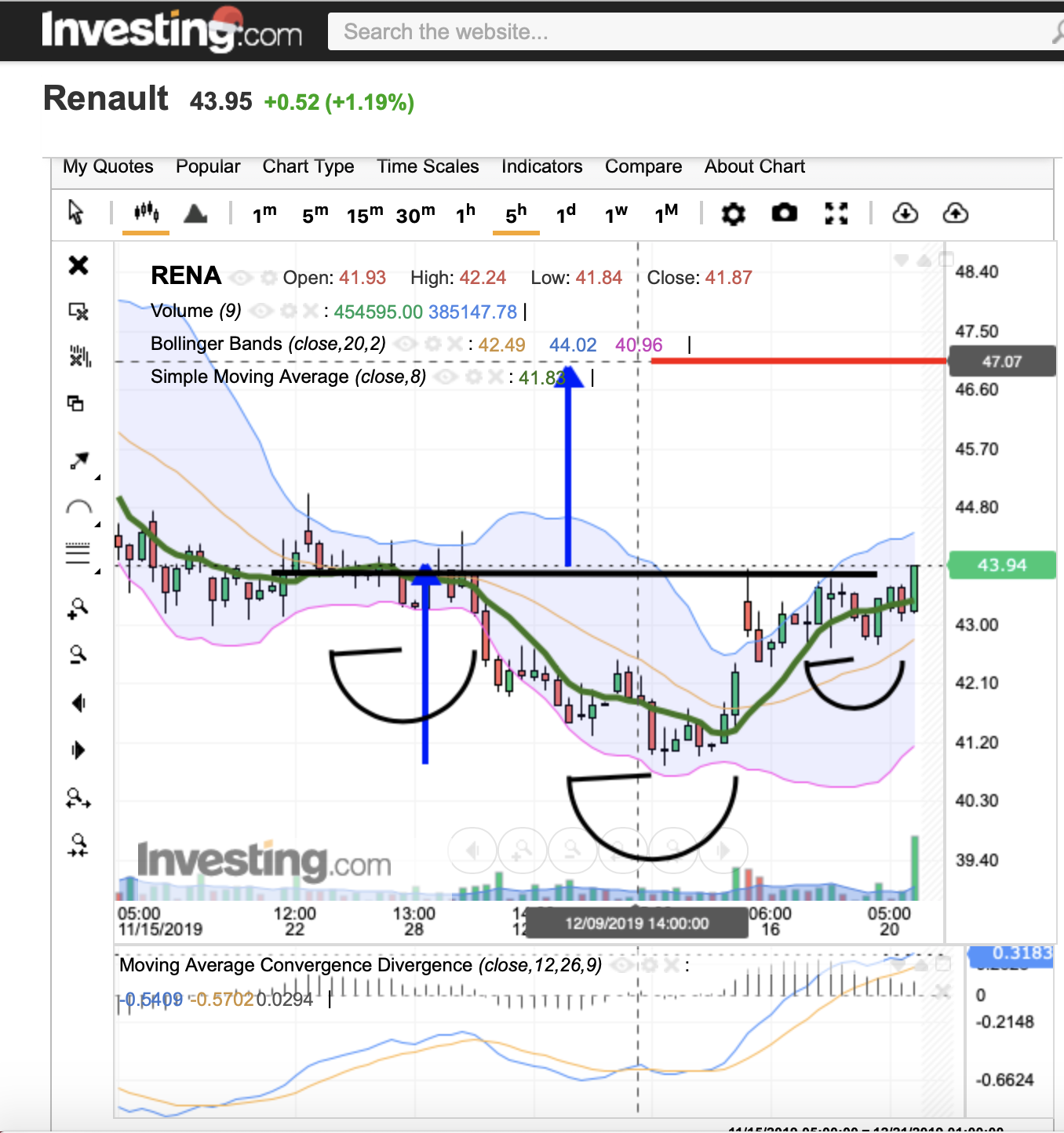Expand arrow tool options triangle
This screenshot has width=1064, height=1133.
97,477
